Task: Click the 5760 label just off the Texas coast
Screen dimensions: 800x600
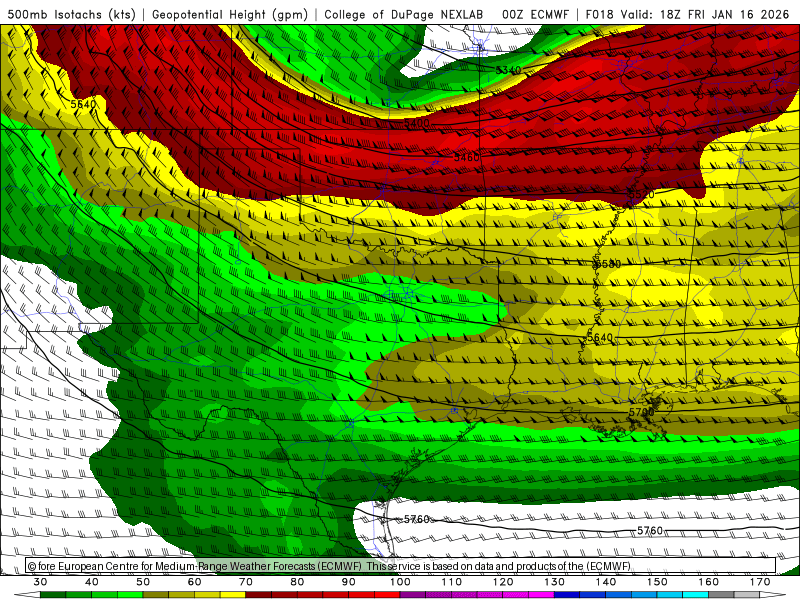Action: (417, 519)
